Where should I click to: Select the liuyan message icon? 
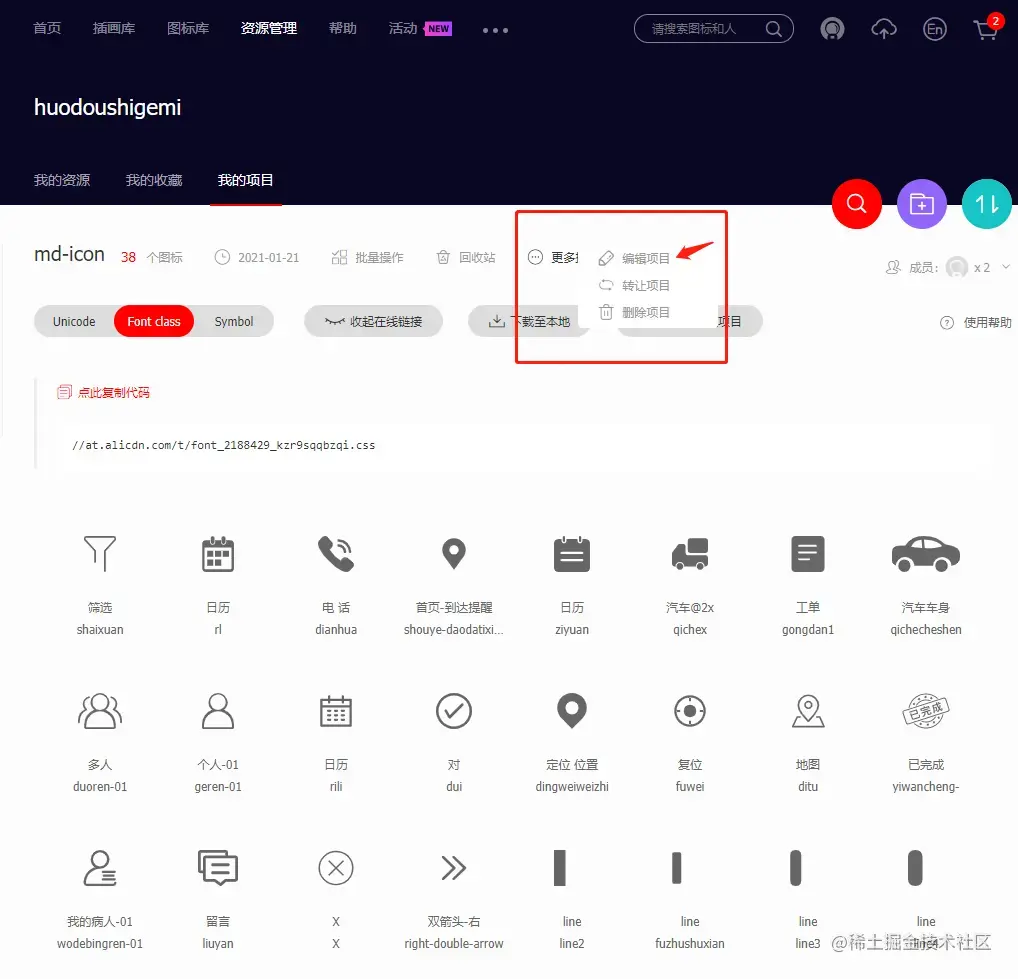[x=217, y=867]
